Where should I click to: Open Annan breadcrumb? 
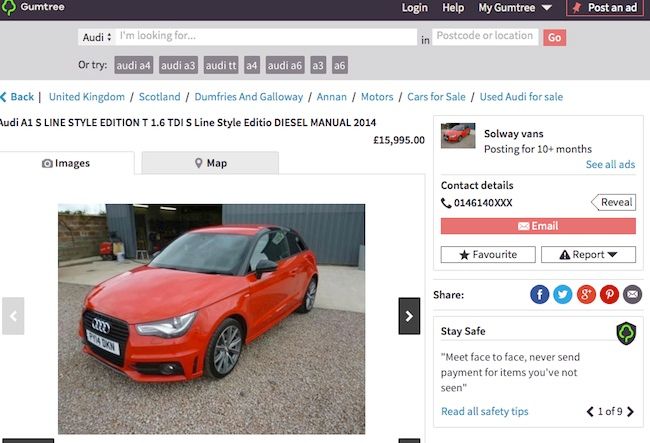332,97
